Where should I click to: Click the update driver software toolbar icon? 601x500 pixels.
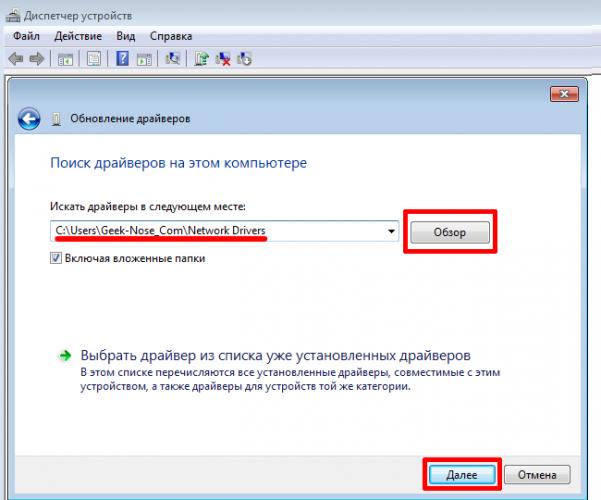(201, 59)
